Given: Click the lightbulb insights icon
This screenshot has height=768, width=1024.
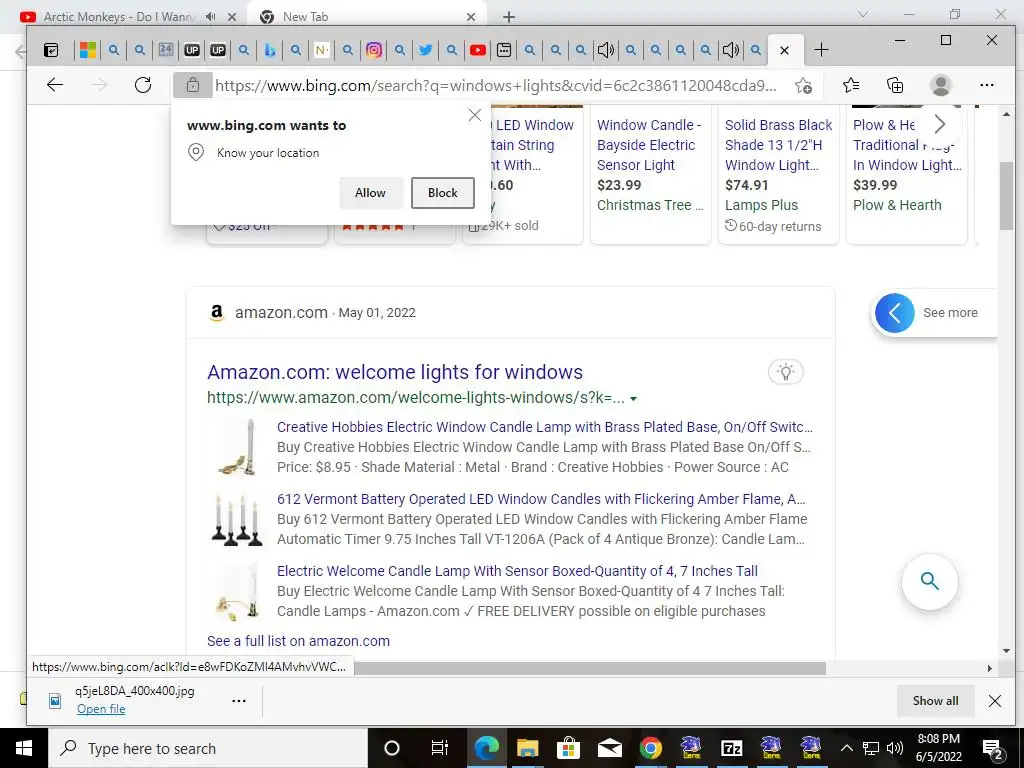Looking at the screenshot, I should click(x=786, y=372).
